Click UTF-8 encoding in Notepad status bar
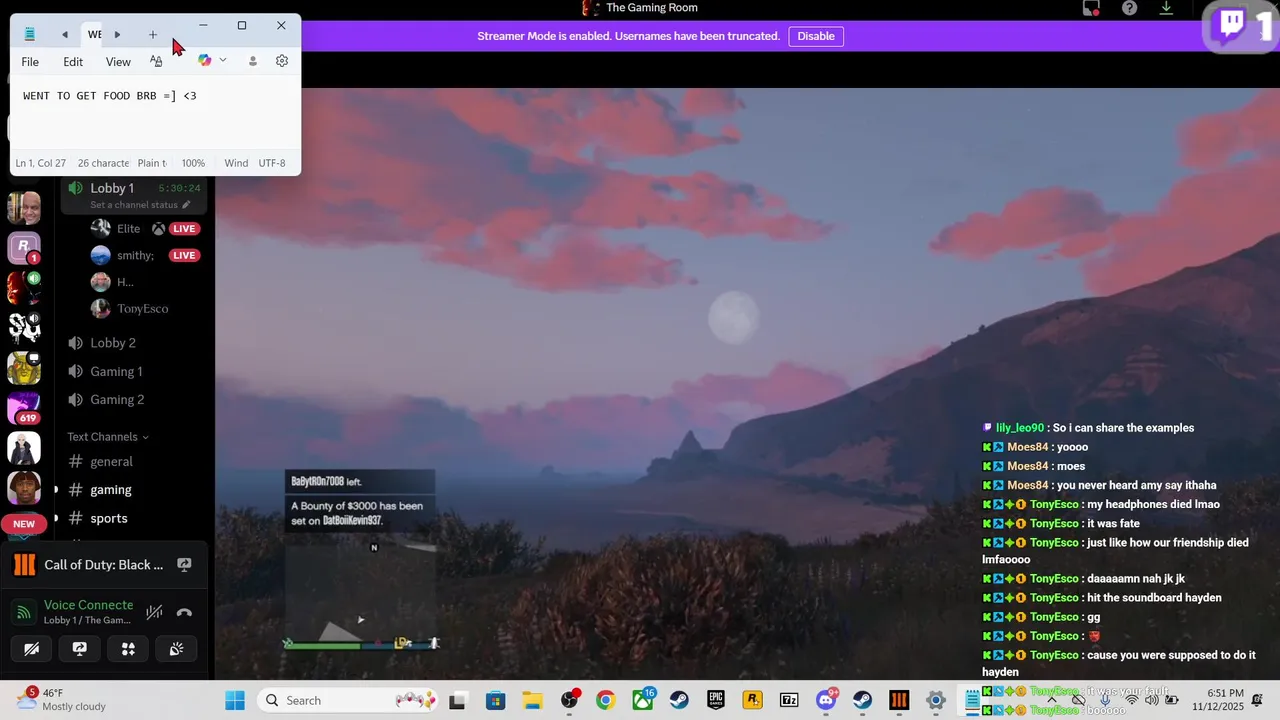 272,163
